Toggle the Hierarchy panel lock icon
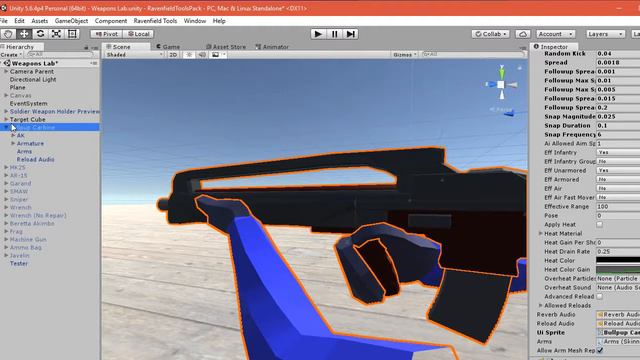640x360 pixels. click(86, 47)
